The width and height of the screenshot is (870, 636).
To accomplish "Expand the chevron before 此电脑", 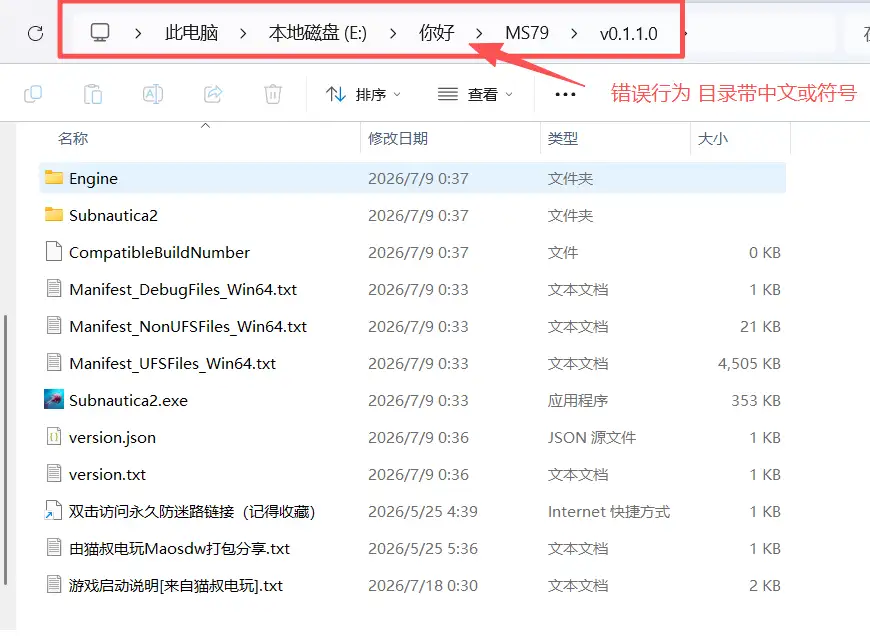I will [x=138, y=34].
